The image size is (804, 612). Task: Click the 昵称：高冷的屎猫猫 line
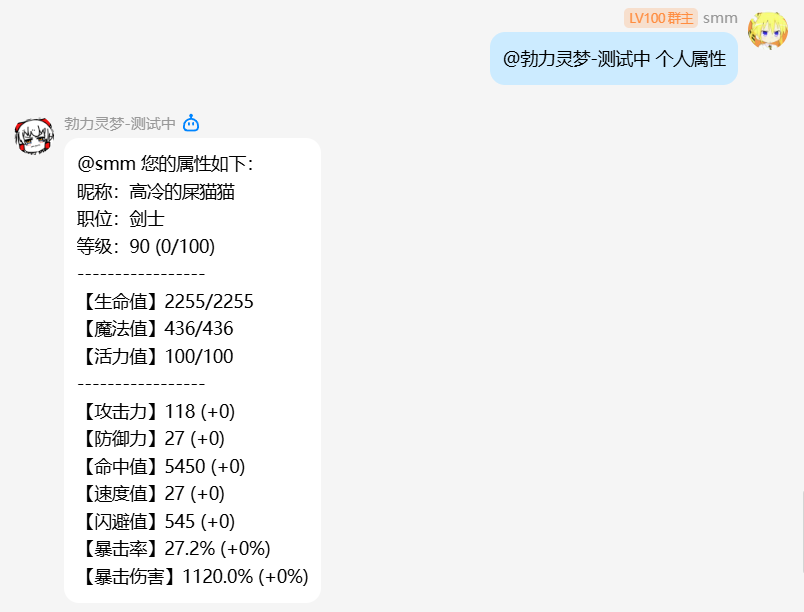point(156,192)
